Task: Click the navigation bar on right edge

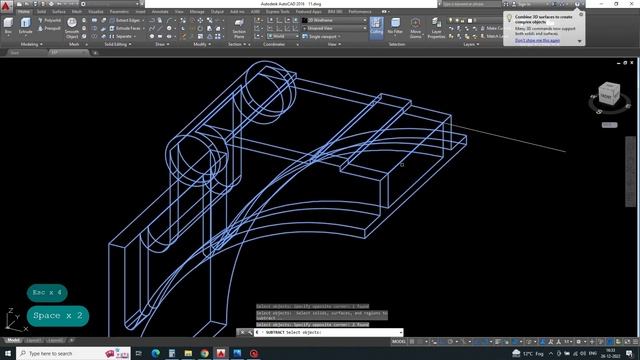Action: 630,171
